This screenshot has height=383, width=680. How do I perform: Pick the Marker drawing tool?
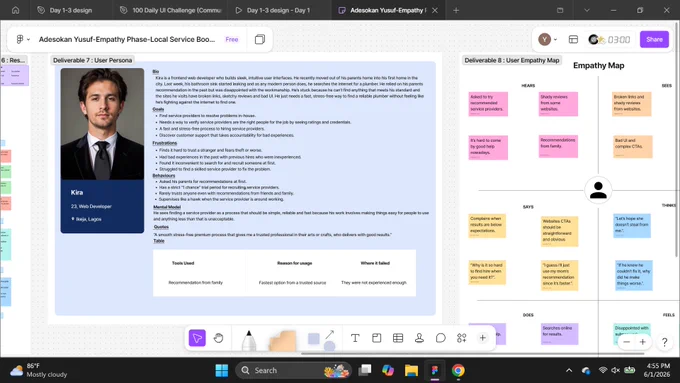pyautogui.click(x=248, y=340)
